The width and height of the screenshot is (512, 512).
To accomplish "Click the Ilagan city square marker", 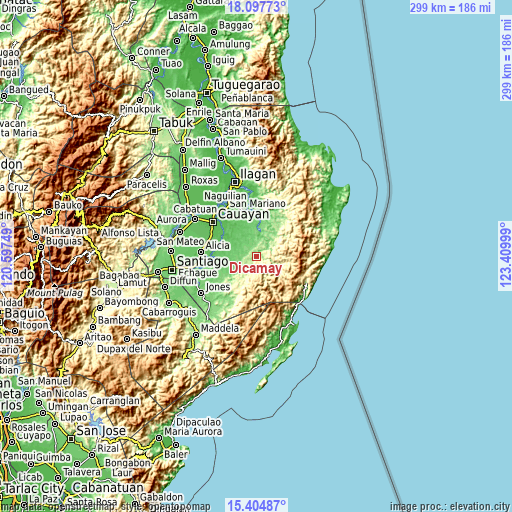I will coord(235,182).
